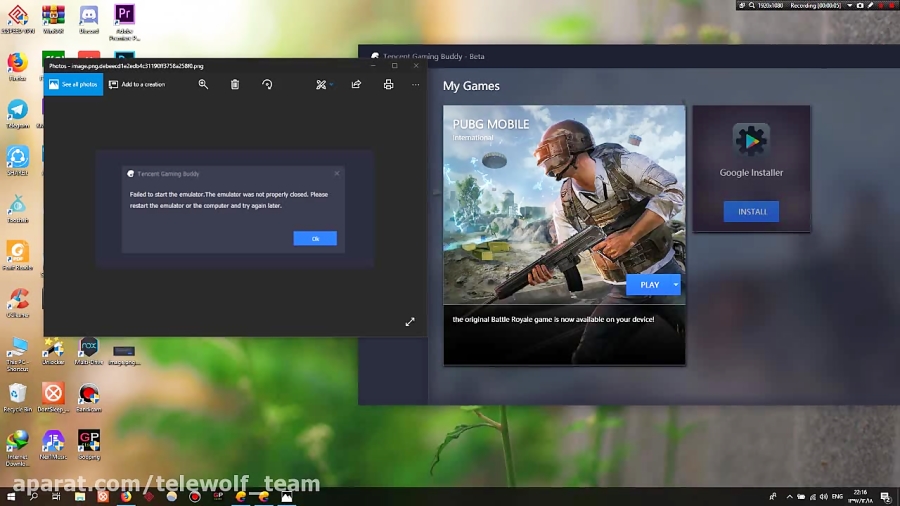Switch to Photos app in taskbar
The width and height of the screenshot is (900, 506).
pyautogui.click(x=286, y=496)
